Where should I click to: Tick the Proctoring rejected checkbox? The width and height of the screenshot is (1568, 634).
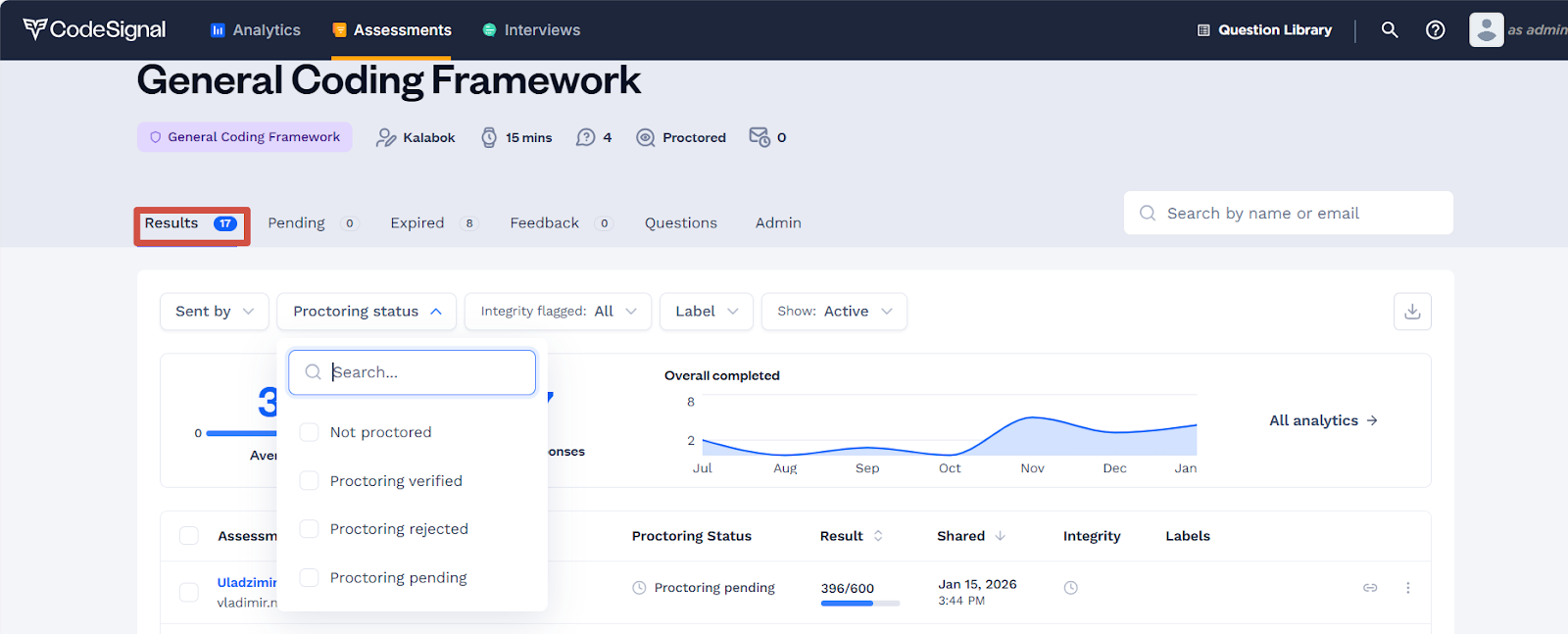click(x=310, y=529)
